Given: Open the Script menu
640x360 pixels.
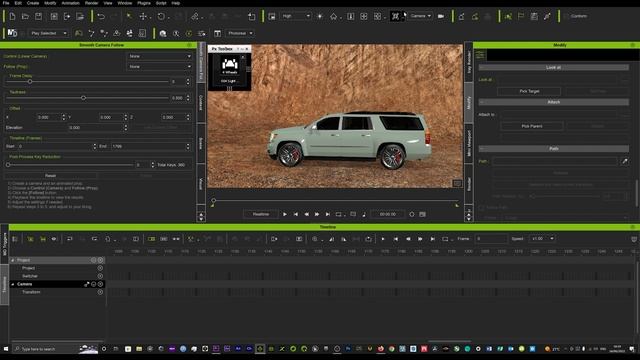Looking at the screenshot, I should (x=161, y=3).
